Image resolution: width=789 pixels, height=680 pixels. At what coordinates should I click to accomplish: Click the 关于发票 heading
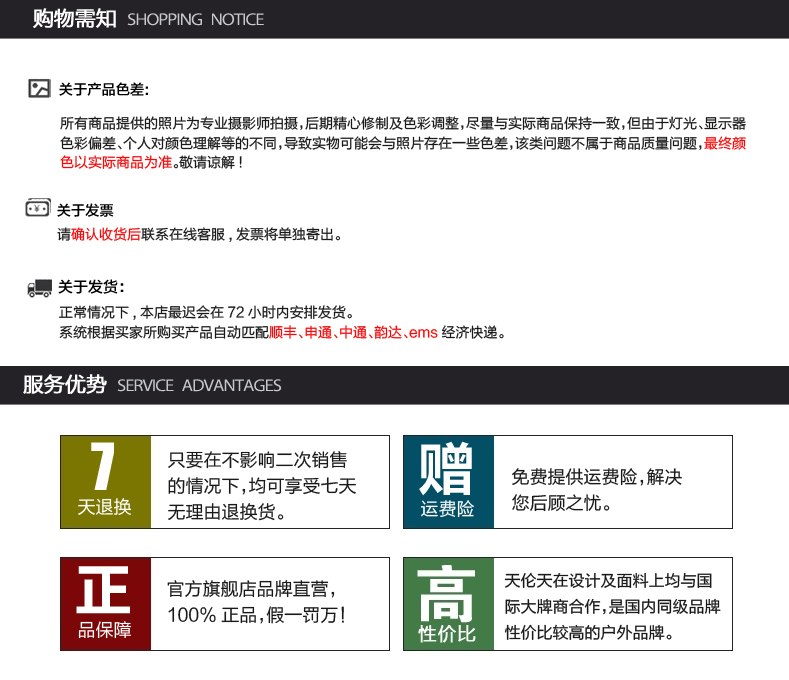click(85, 210)
